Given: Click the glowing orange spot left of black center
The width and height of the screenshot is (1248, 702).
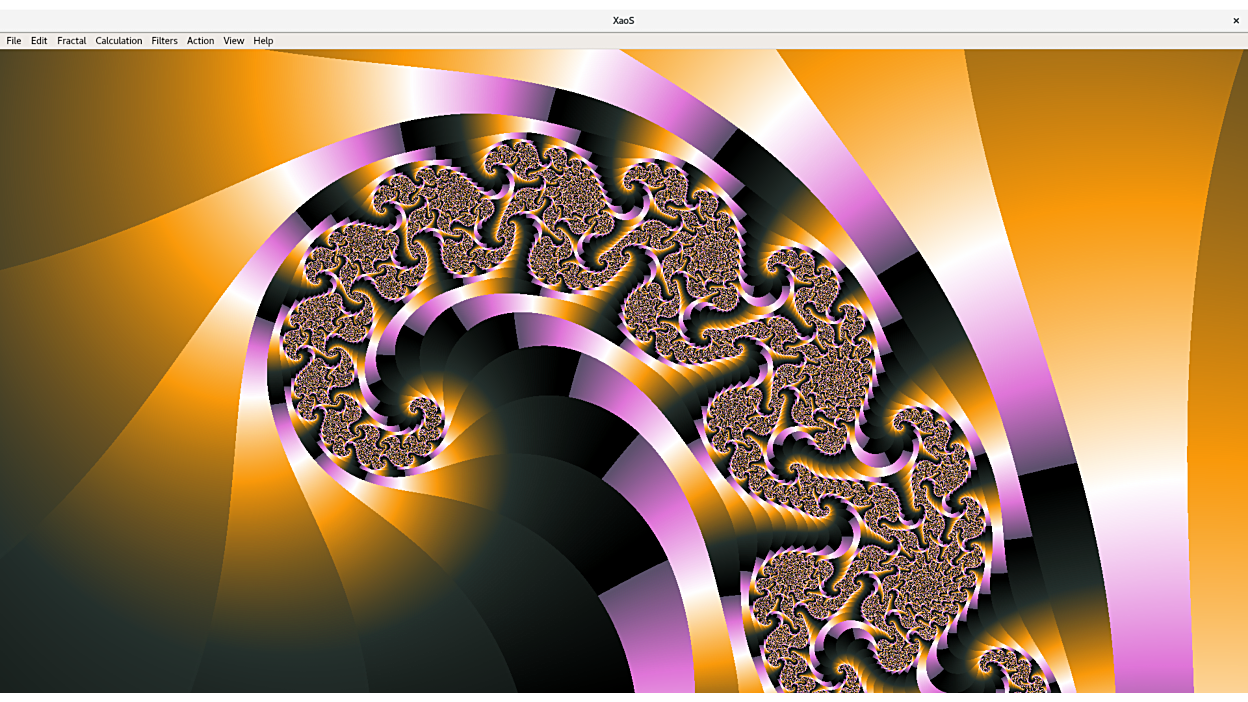Looking at the screenshot, I should click(x=468, y=398).
